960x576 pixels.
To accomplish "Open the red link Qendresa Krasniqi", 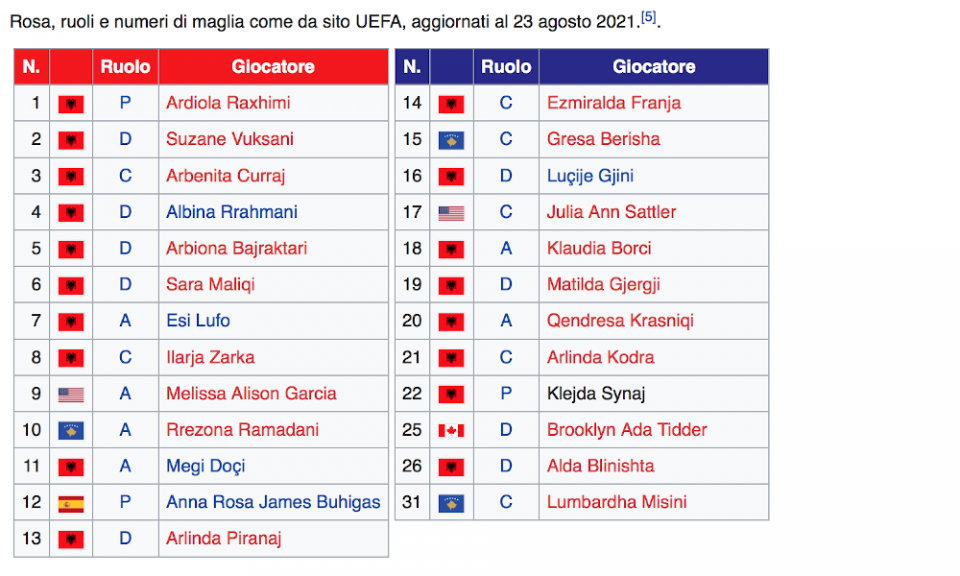I will (x=620, y=320).
